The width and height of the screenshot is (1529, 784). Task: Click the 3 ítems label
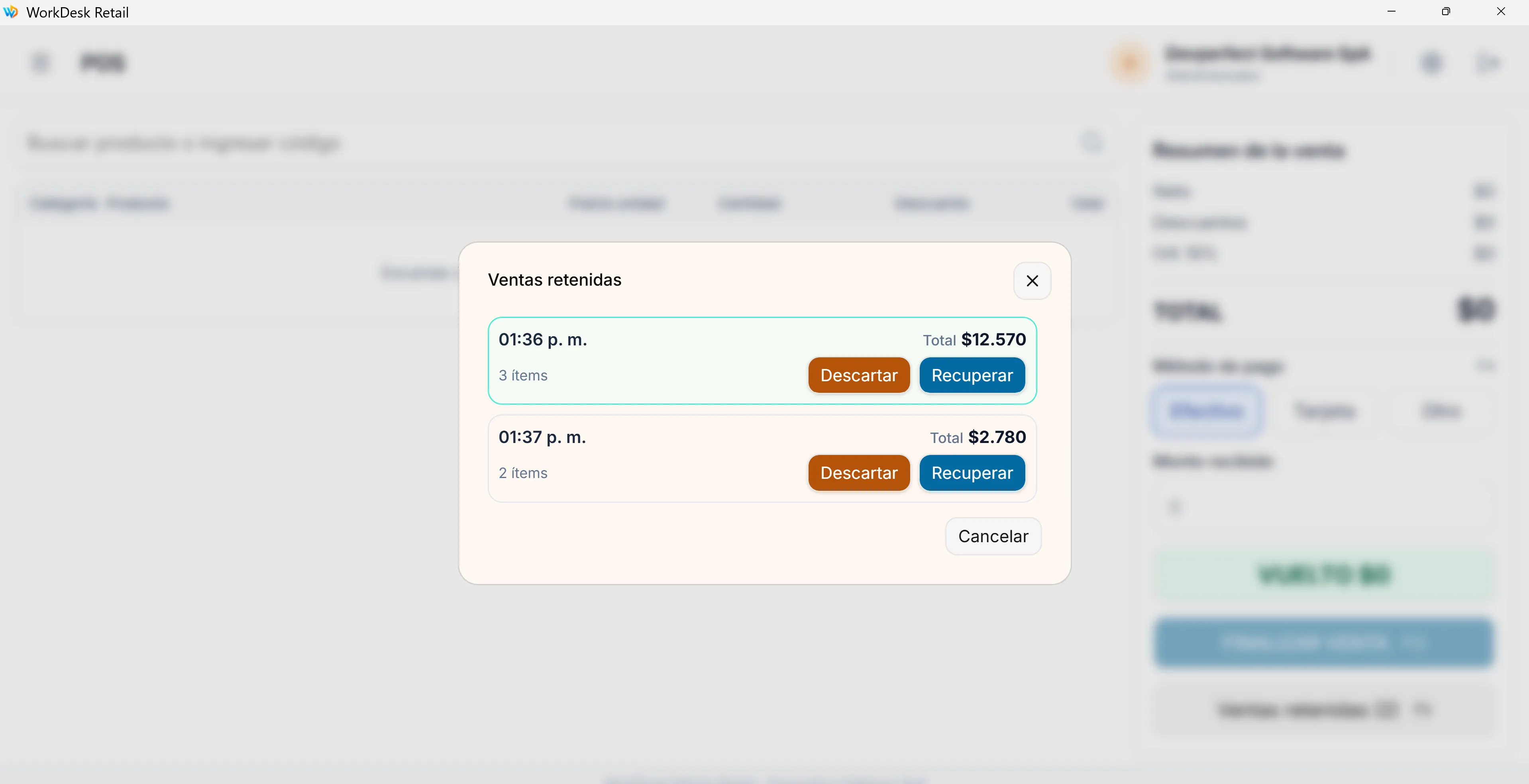tap(523, 375)
